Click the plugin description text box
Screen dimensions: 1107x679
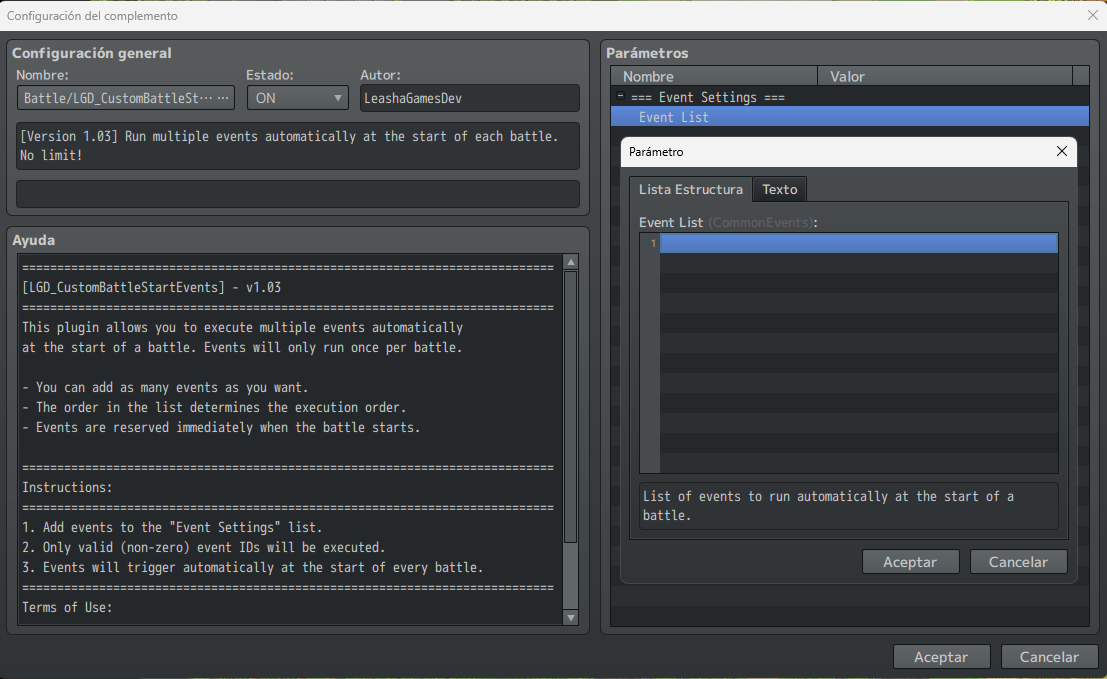pos(298,146)
